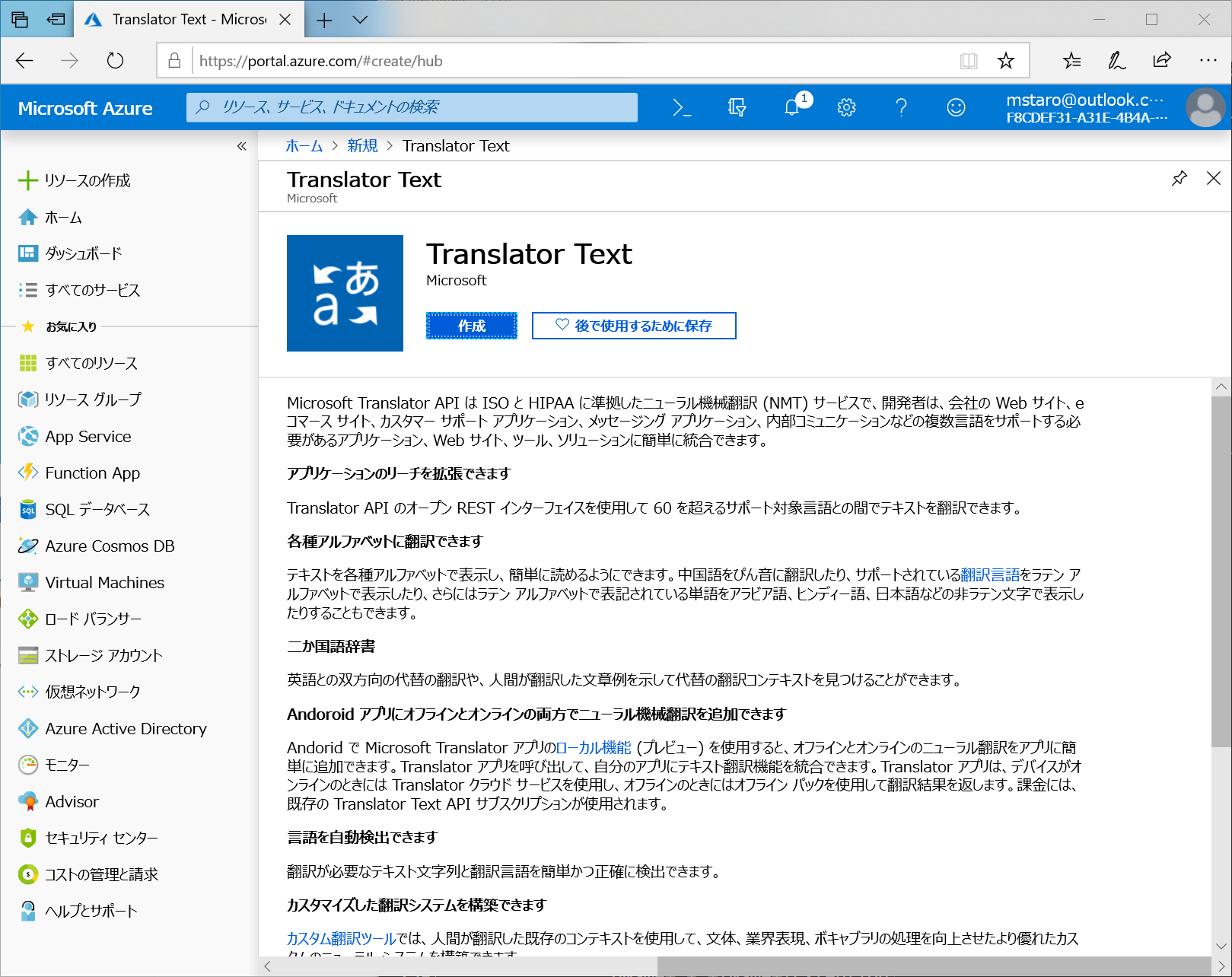Screen dimensions: 1232x977
Task: Click the ストレージ アカウント icon
Action: coord(28,655)
